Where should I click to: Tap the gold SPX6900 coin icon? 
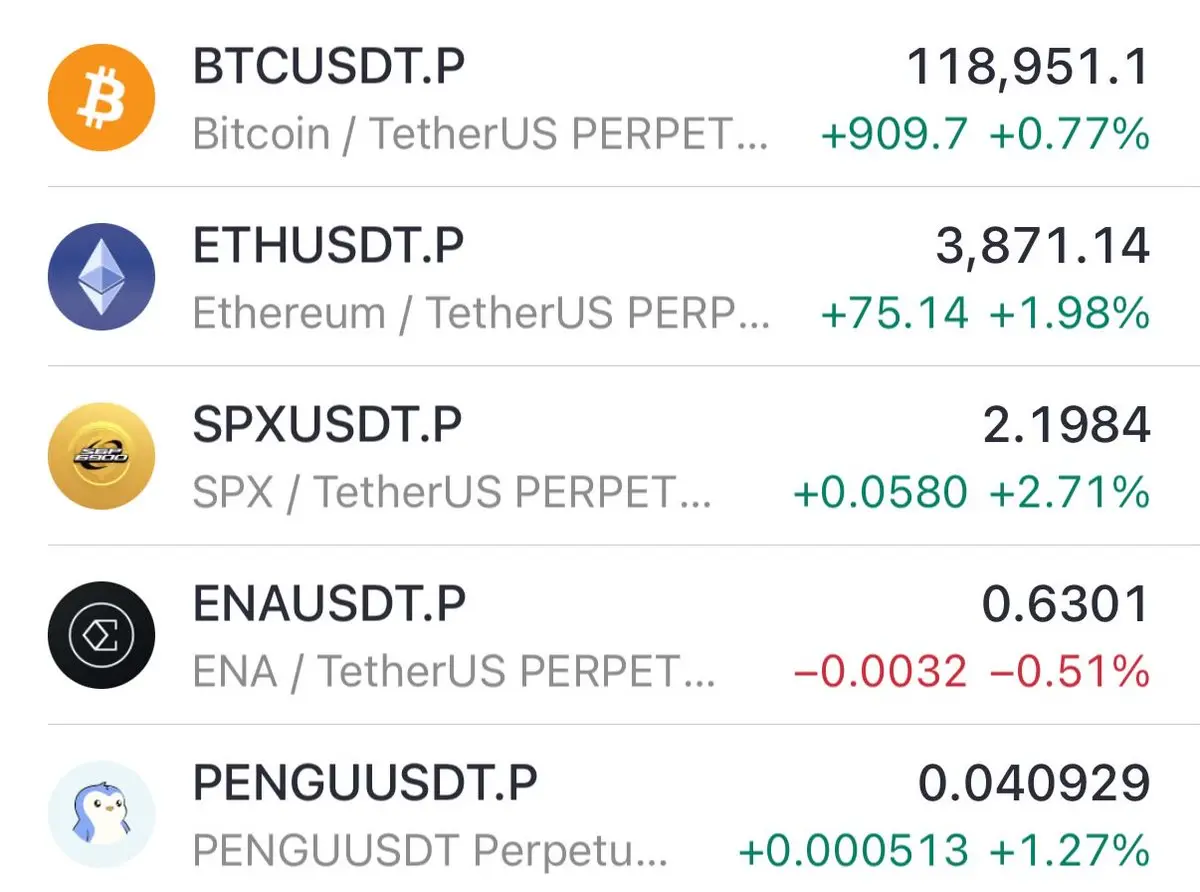click(101, 456)
